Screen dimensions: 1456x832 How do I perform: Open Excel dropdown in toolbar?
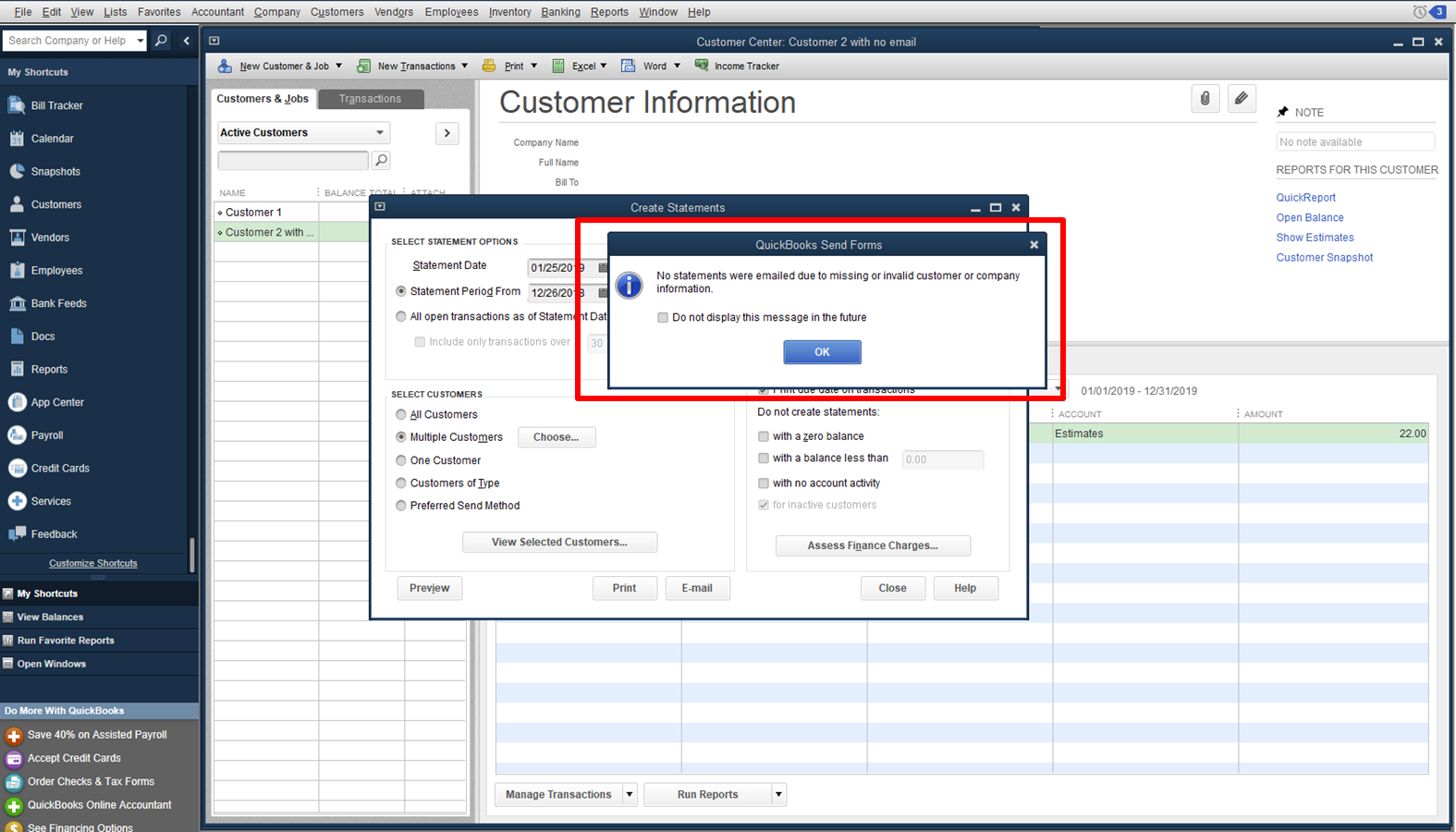pyautogui.click(x=604, y=66)
